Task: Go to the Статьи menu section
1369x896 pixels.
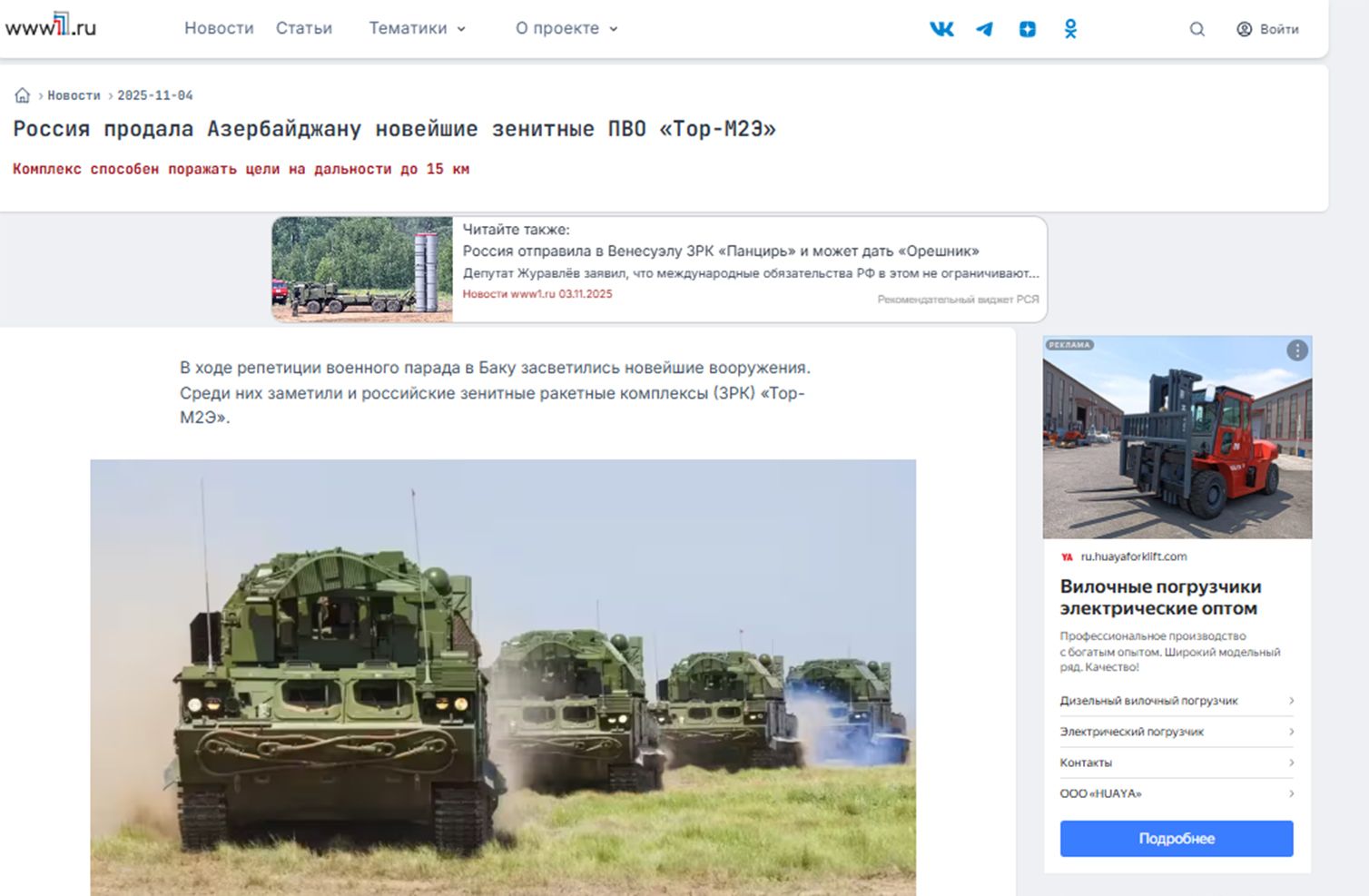Action: [x=304, y=28]
